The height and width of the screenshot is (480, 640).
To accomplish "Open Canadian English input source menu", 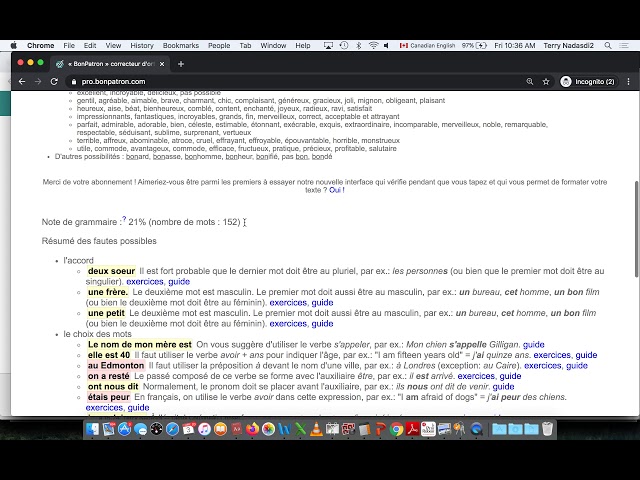I will 426,45.
